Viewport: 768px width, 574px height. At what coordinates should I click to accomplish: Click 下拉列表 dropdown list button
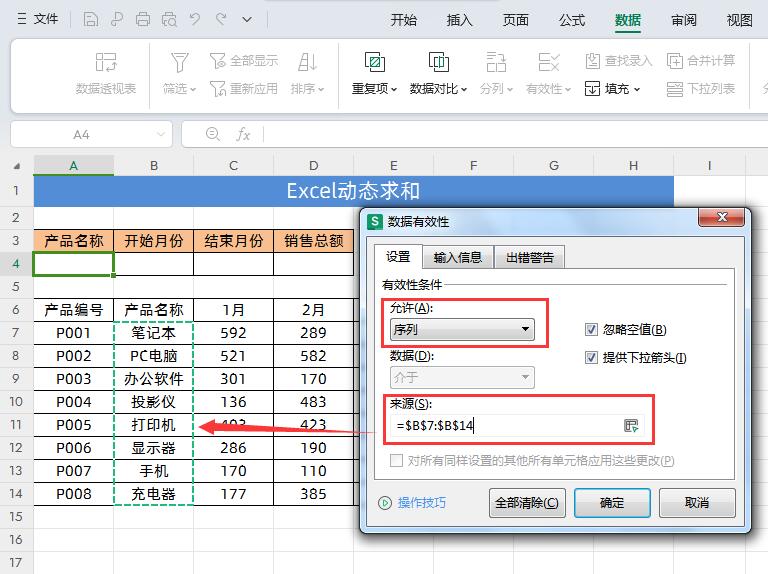point(701,89)
